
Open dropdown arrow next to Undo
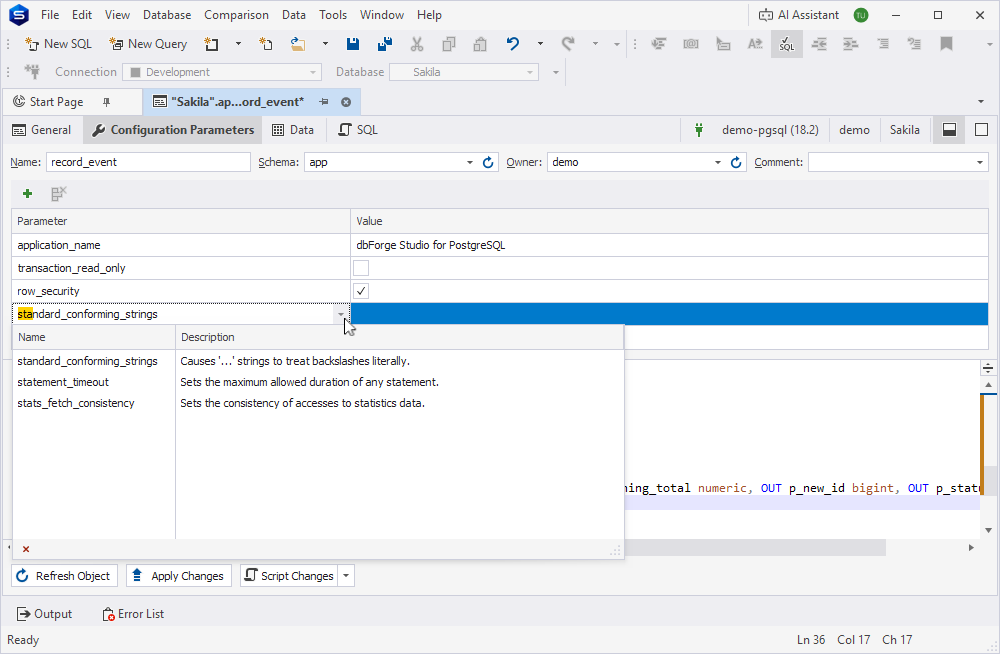[540, 44]
